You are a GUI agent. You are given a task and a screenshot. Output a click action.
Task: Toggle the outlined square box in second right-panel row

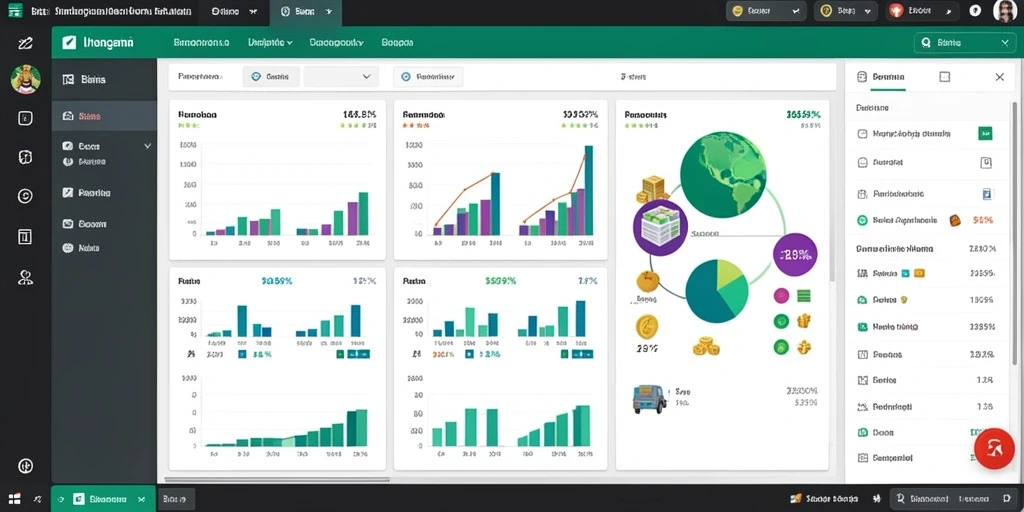pyautogui.click(x=986, y=163)
